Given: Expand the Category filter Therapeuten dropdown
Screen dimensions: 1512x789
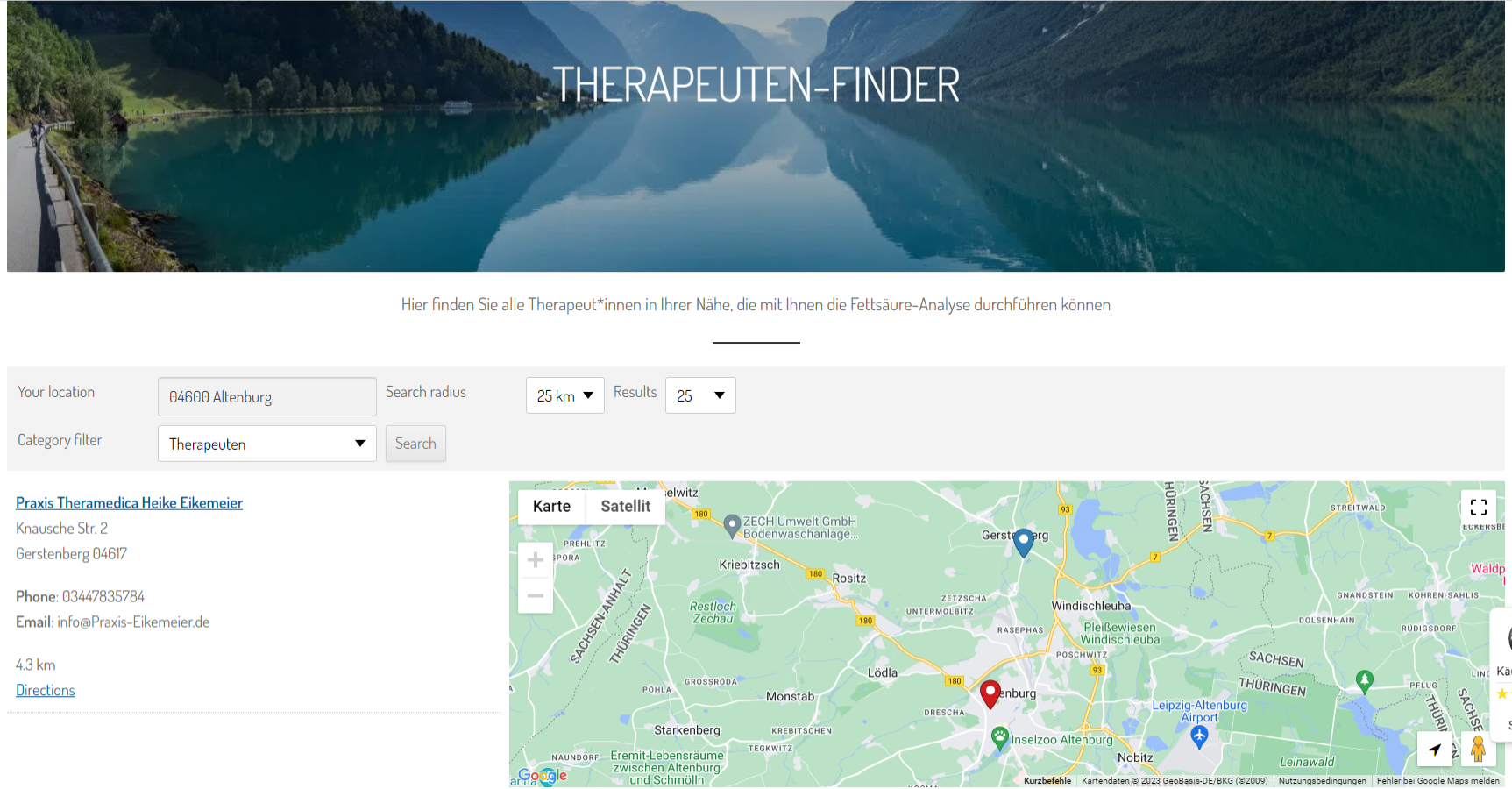Looking at the screenshot, I should click(267, 444).
